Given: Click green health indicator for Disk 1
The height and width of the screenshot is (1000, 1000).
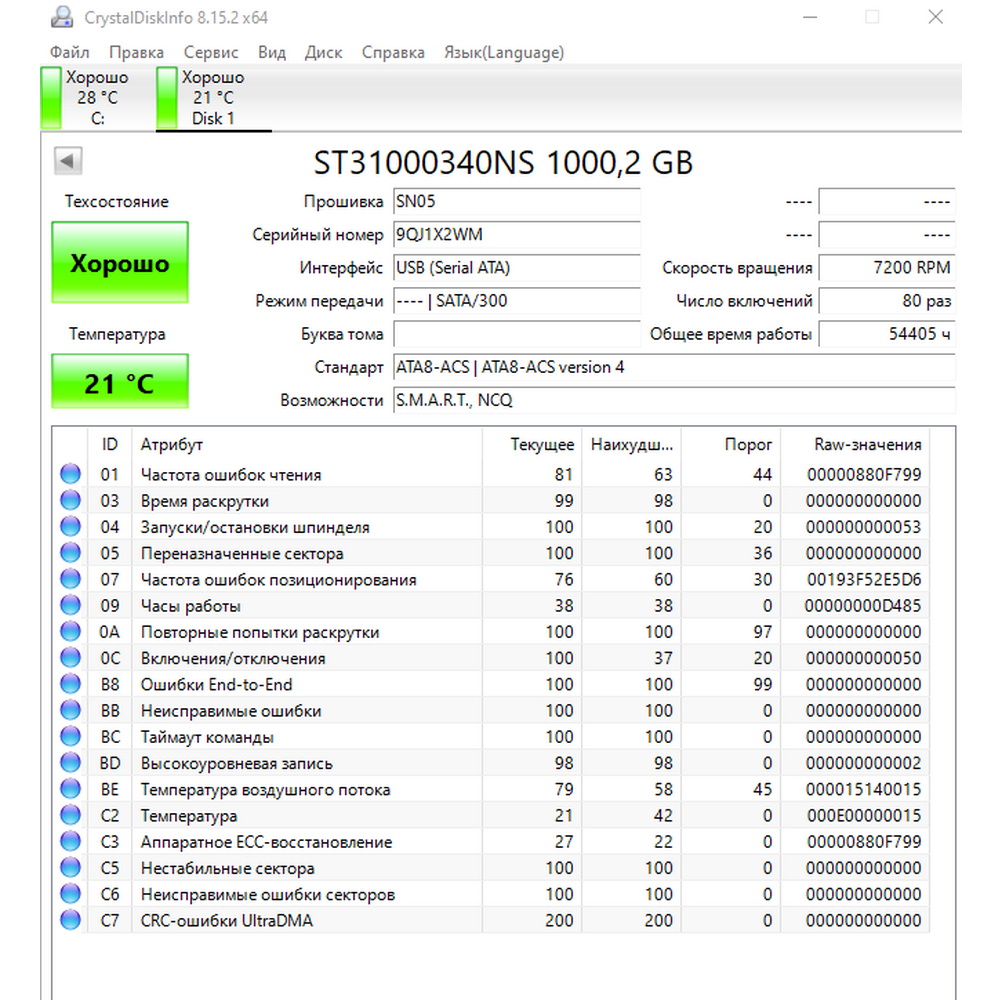Looking at the screenshot, I should [166, 98].
